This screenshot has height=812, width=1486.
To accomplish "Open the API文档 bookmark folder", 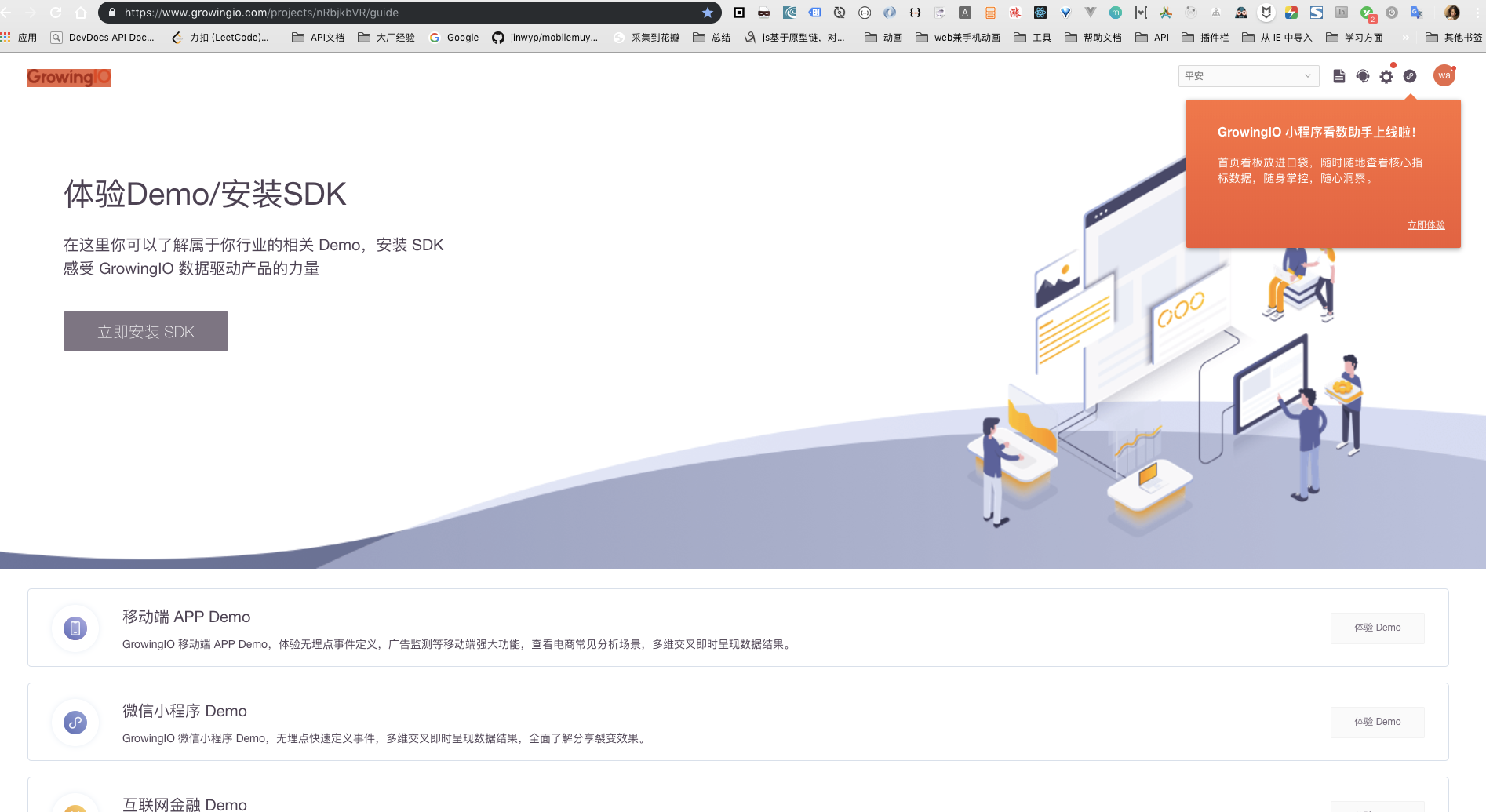I will [318, 38].
